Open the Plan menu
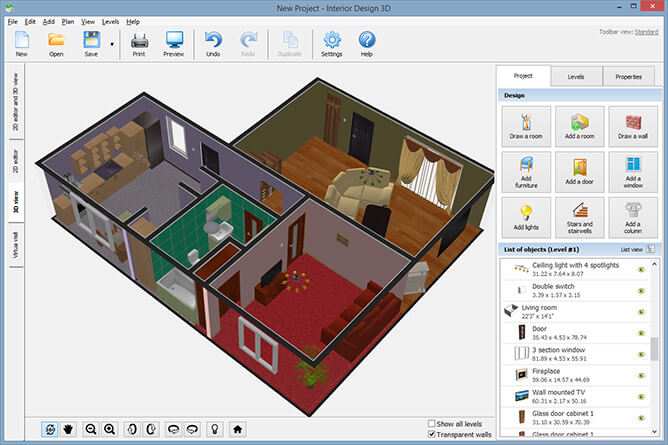 tap(67, 21)
